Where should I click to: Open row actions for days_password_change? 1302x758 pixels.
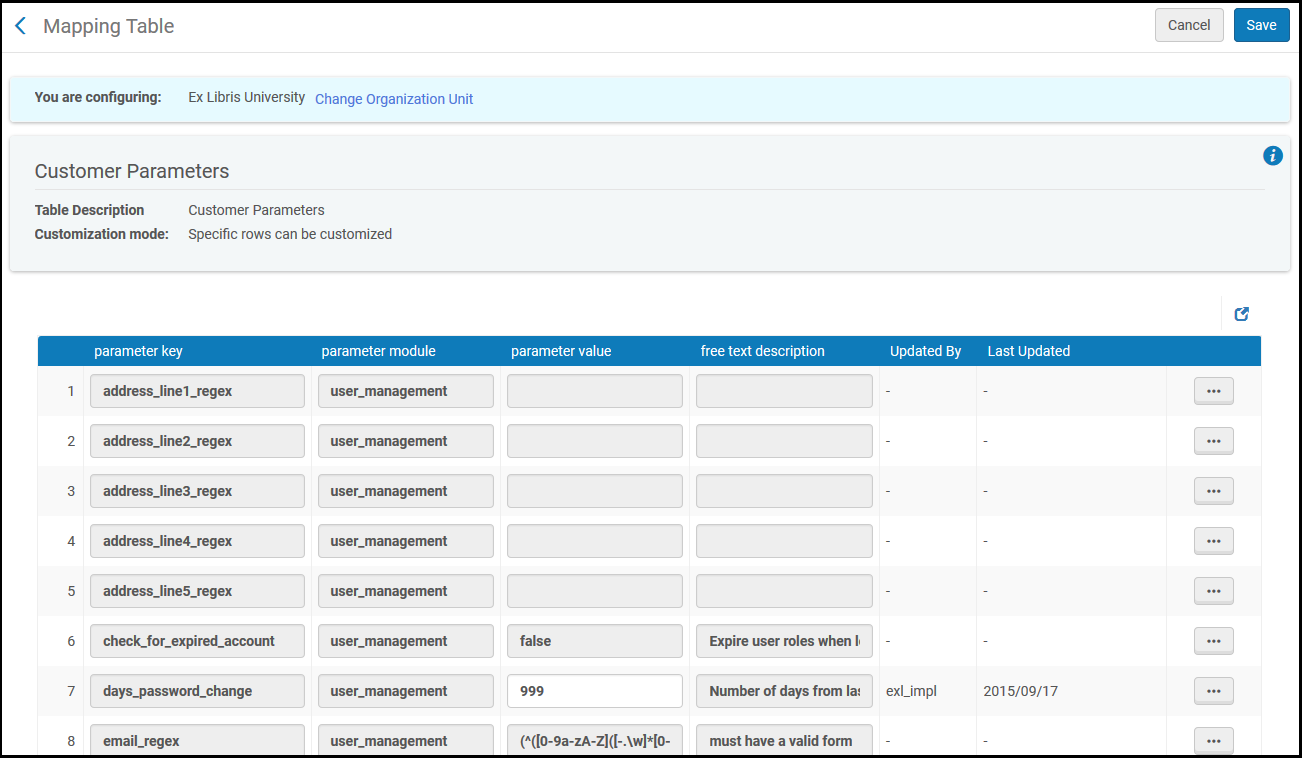pos(1213,691)
